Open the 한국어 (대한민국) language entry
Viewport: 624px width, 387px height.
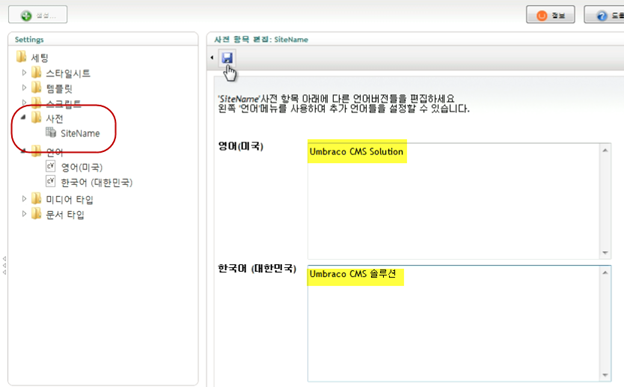click(x=97, y=182)
